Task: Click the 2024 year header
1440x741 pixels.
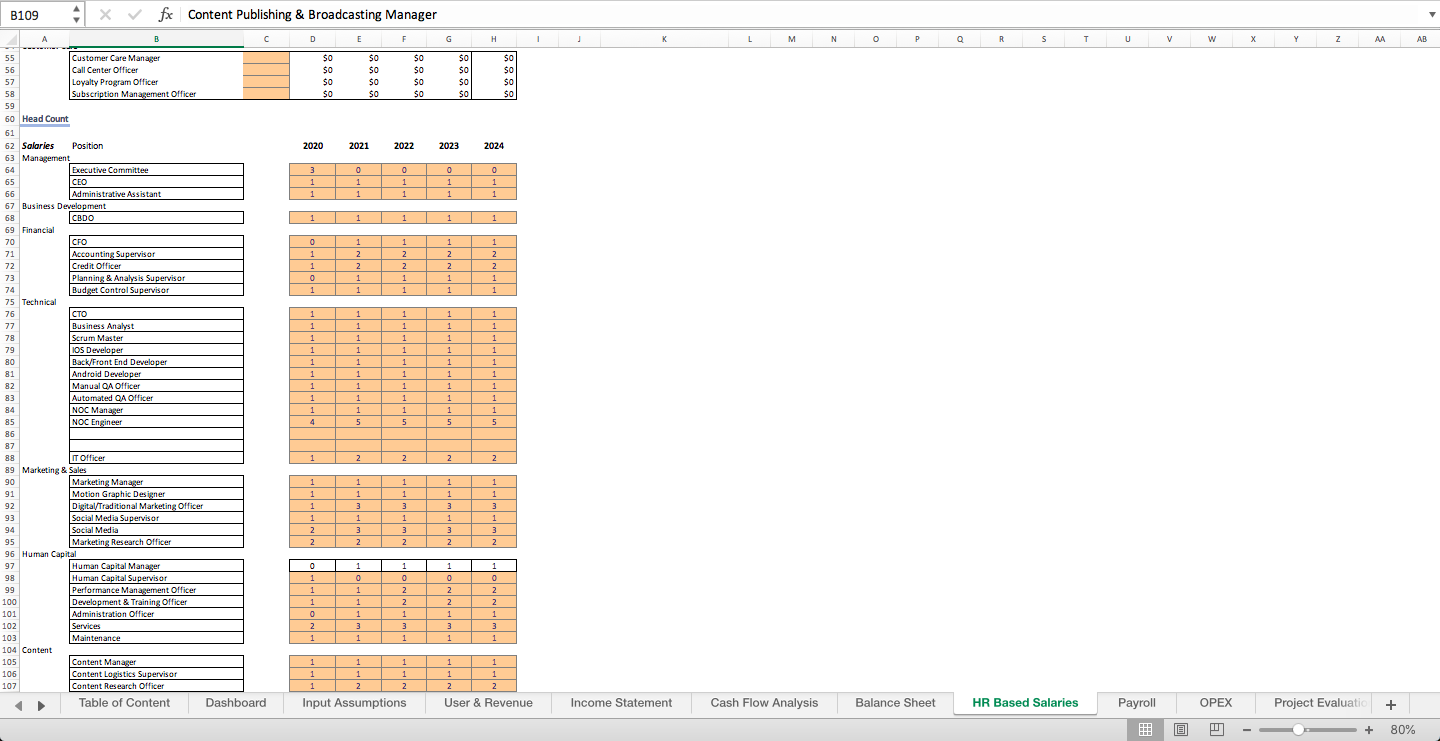Action: 494,146
